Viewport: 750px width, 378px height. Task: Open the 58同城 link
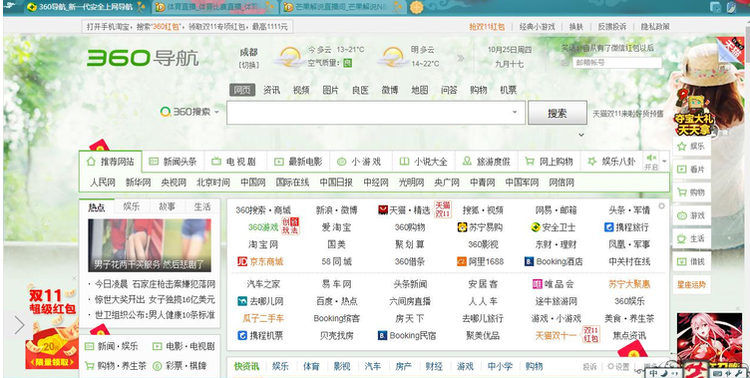(x=337, y=262)
